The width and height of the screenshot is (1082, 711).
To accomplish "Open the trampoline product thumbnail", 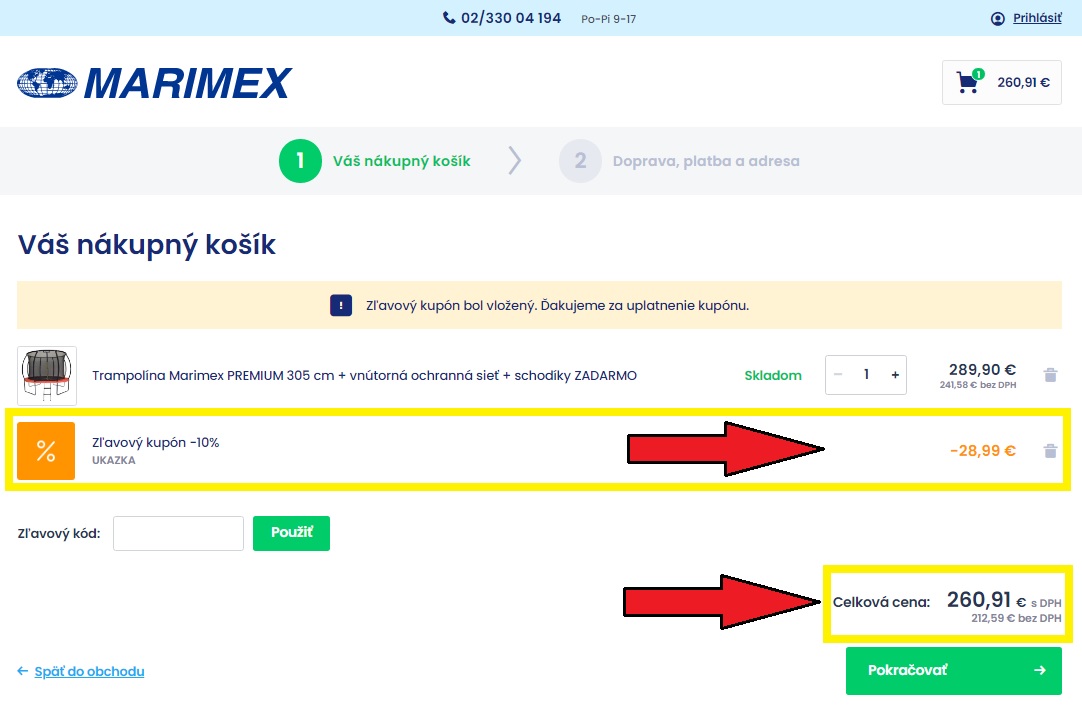I will (47, 375).
